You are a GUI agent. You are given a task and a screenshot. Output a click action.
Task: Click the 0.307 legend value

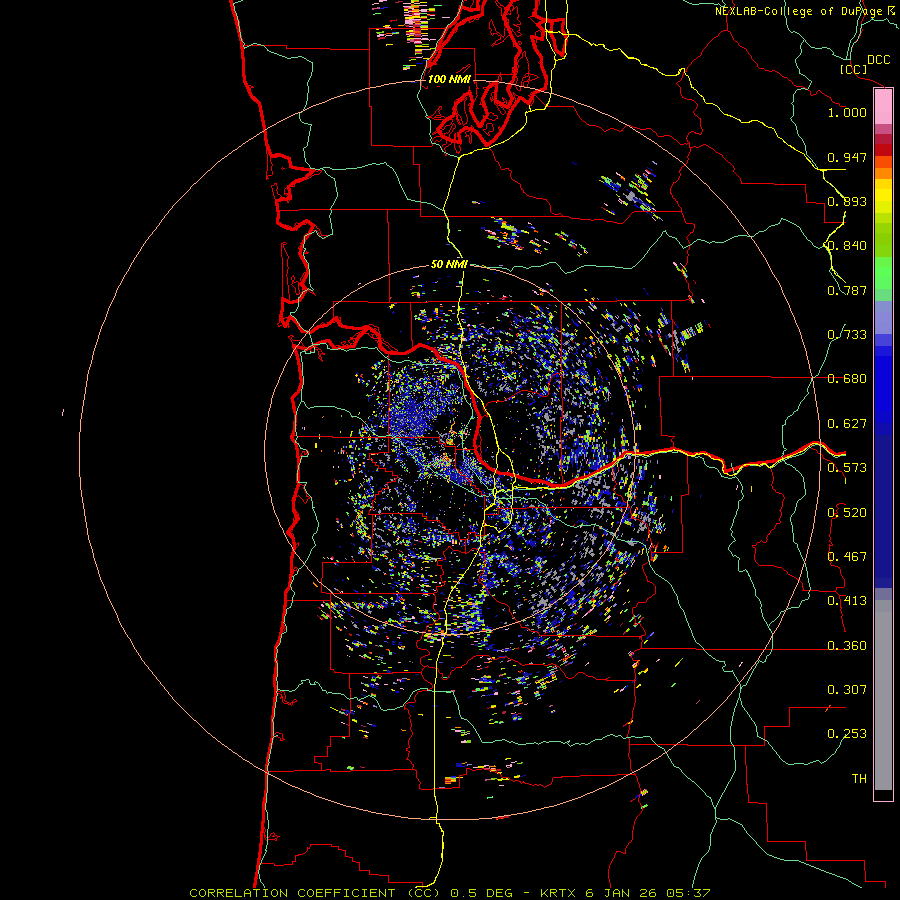click(x=847, y=690)
